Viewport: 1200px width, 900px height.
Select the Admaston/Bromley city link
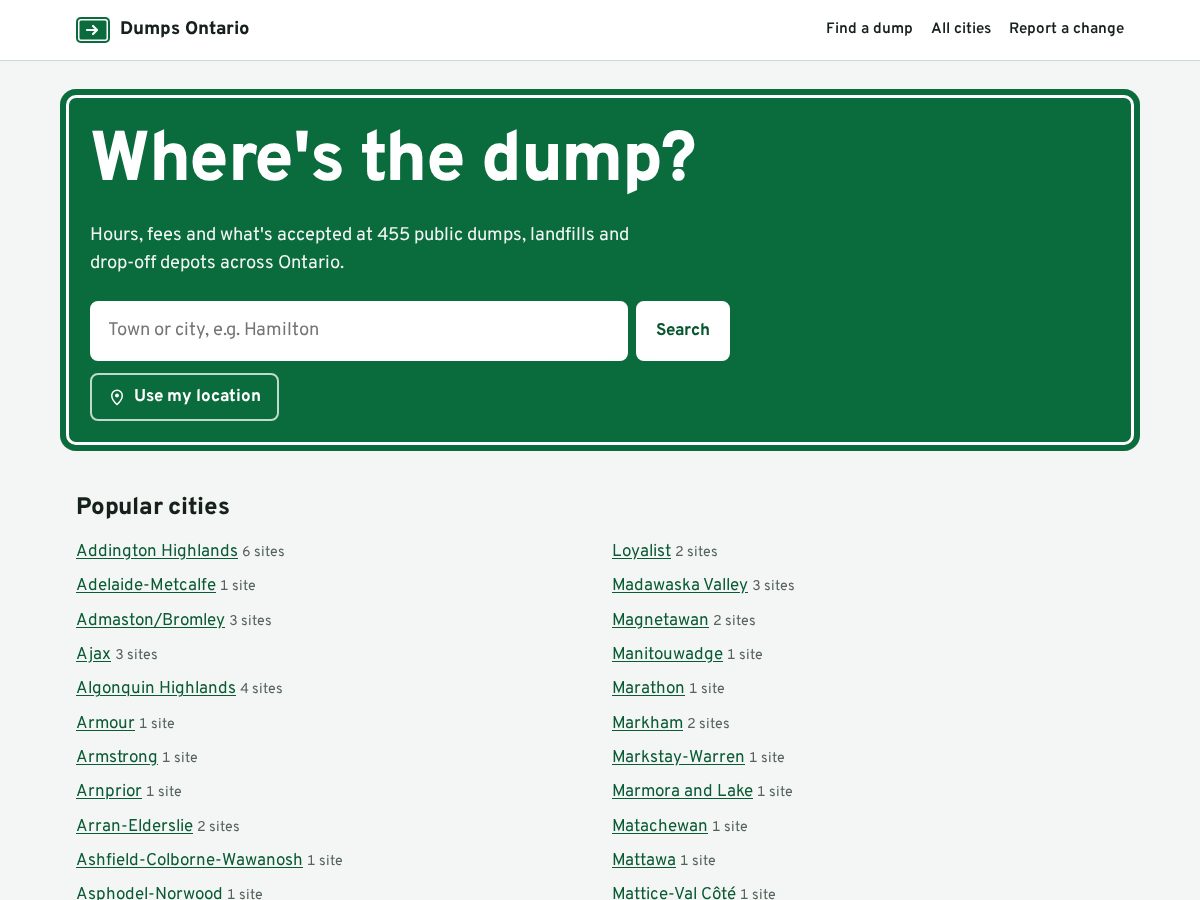150,620
